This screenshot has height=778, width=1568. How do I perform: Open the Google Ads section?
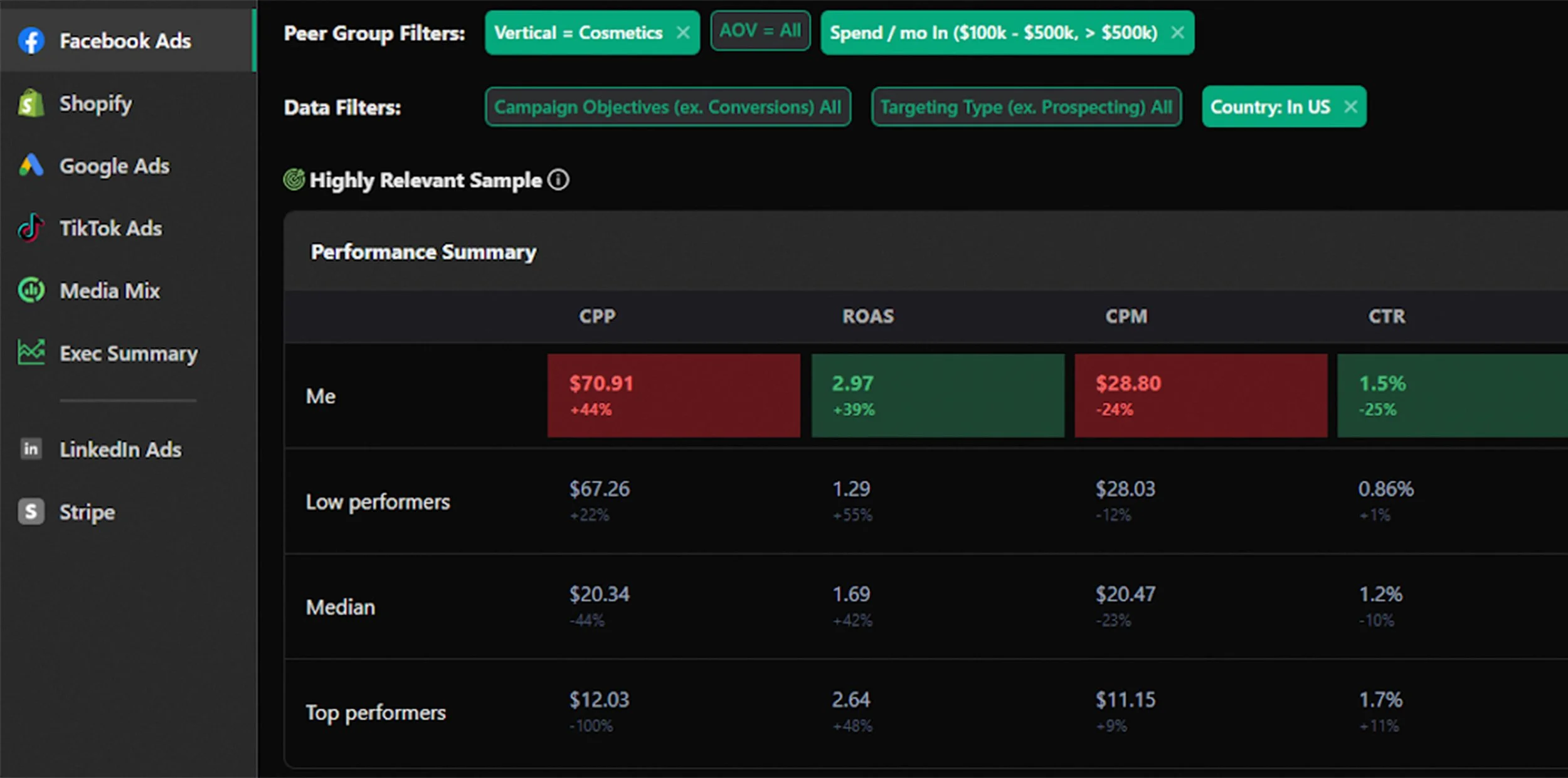click(114, 166)
